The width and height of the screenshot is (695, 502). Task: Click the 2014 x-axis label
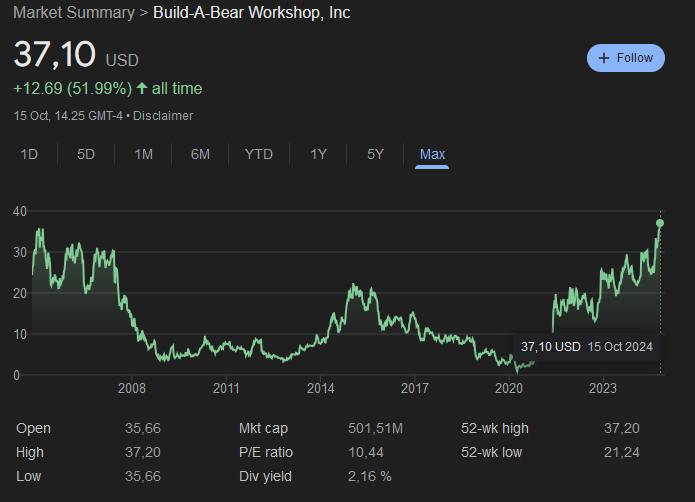tap(320, 389)
